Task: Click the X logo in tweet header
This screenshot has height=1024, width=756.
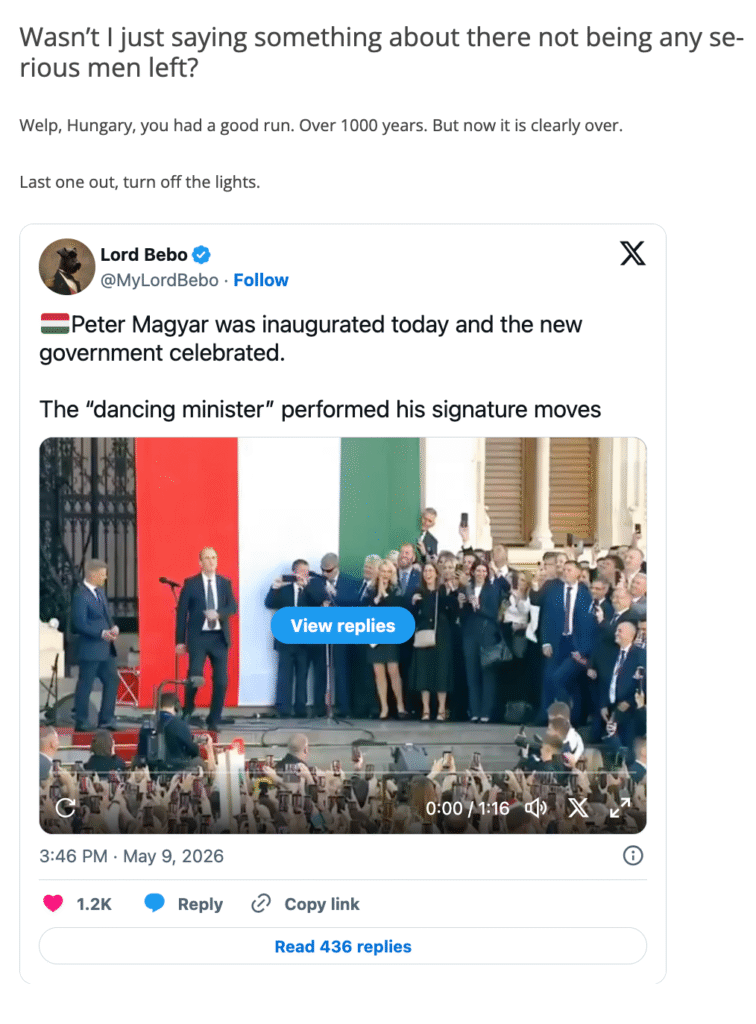Action: pyautogui.click(x=632, y=253)
